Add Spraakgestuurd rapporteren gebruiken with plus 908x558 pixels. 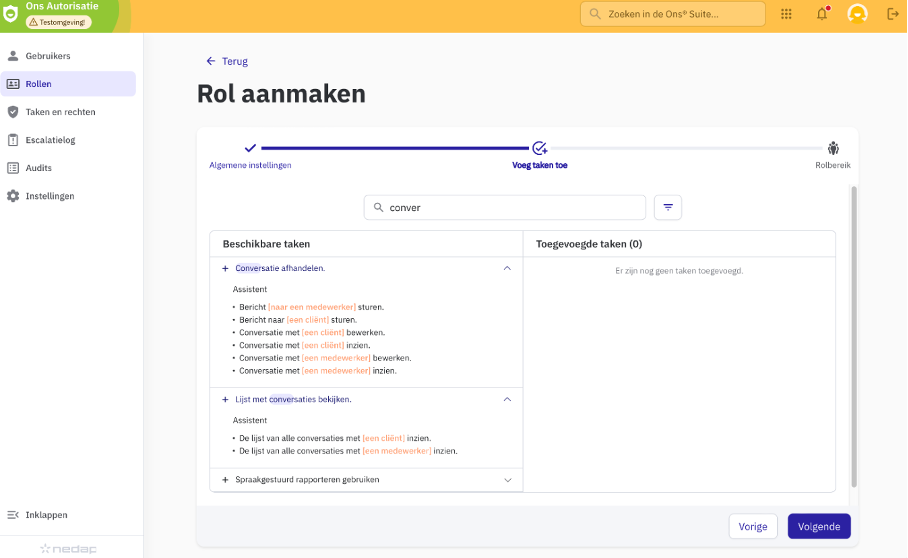coord(226,480)
